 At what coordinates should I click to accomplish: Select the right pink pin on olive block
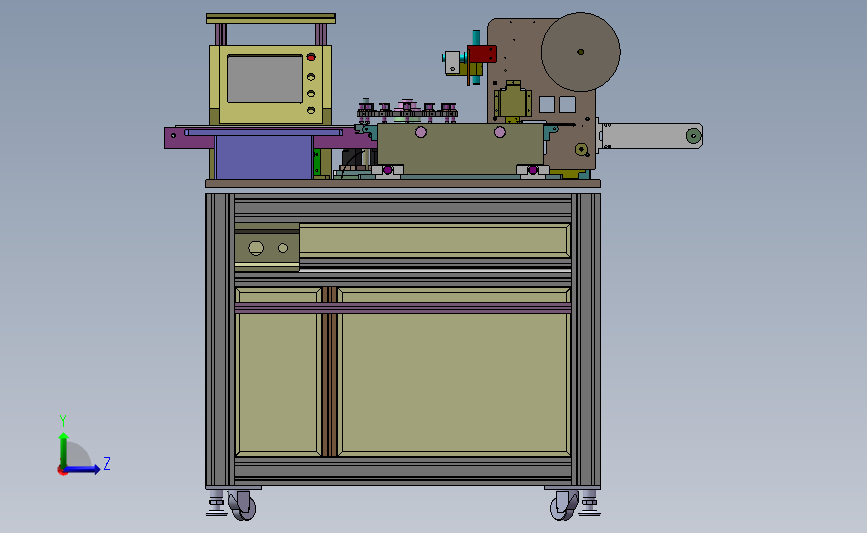click(x=500, y=132)
